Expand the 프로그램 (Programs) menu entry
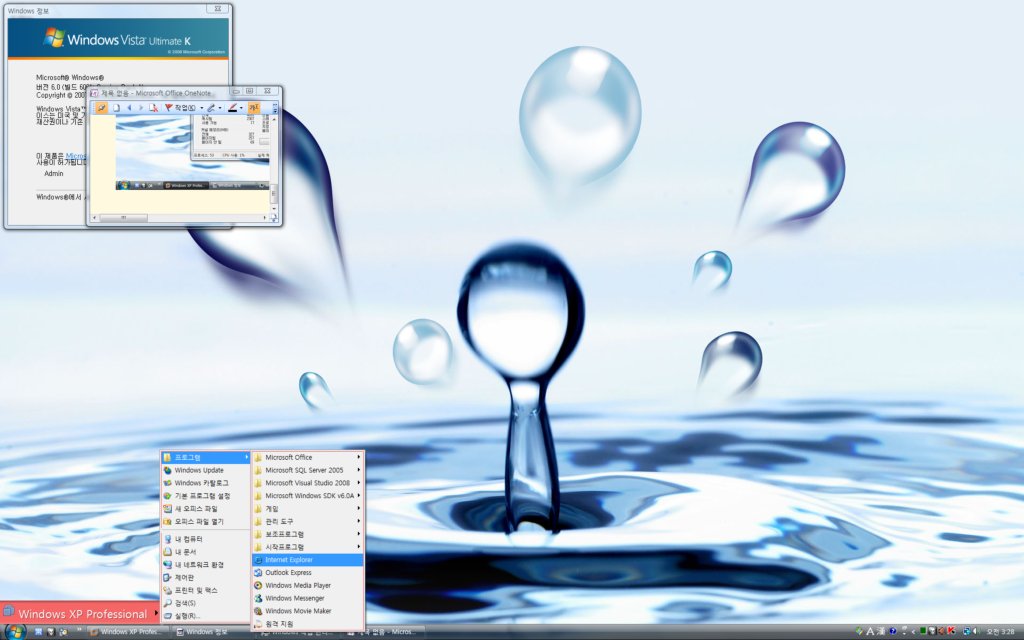Screen dimensions: 1024x640 coord(206,457)
